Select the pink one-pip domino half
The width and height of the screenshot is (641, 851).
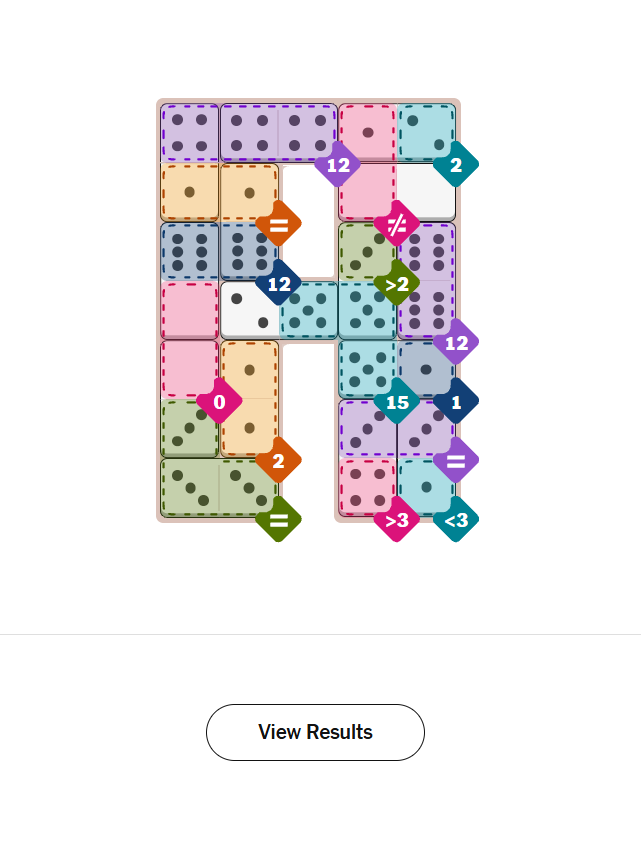(367, 132)
